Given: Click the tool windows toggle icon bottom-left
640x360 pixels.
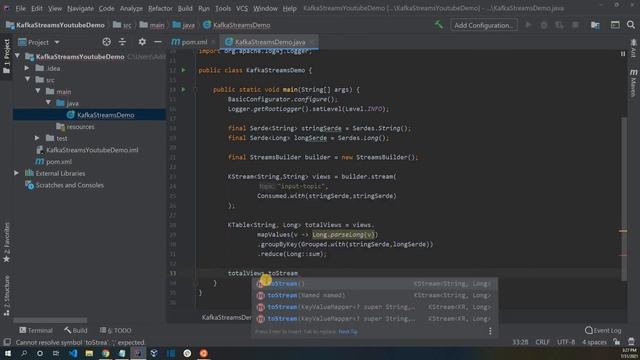Looking at the screenshot, I should (7, 342).
